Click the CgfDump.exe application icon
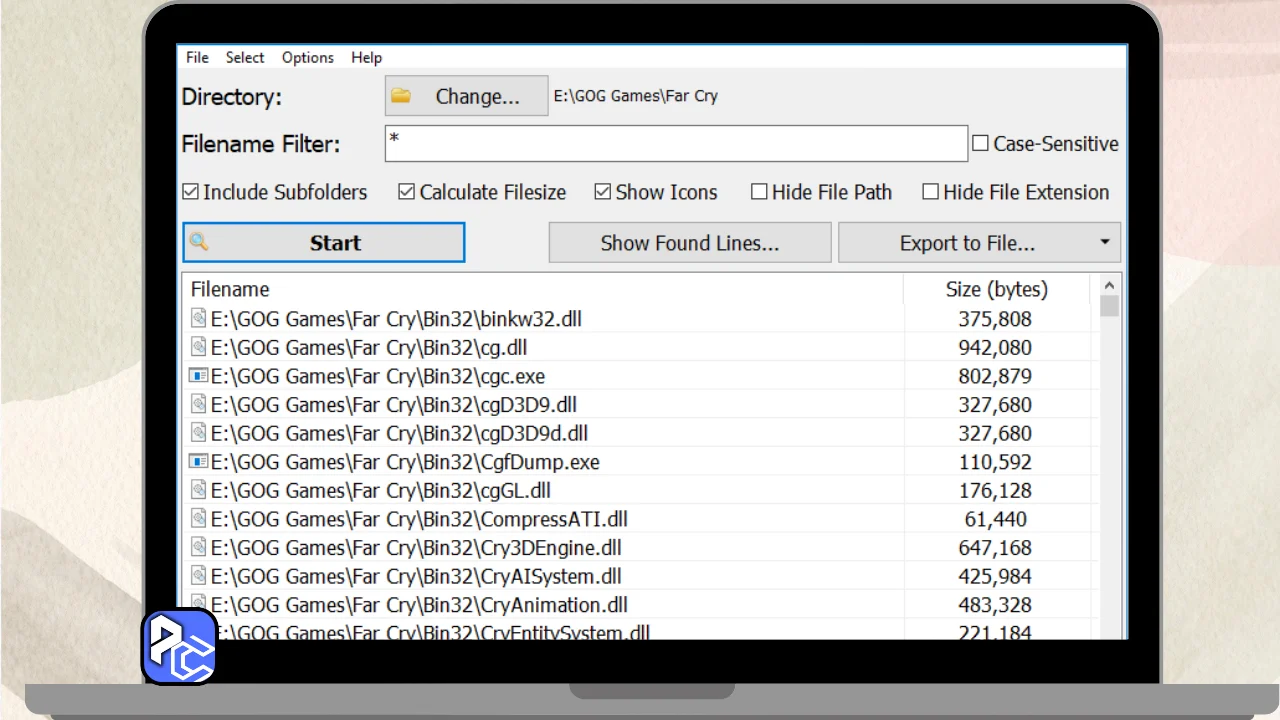This screenshot has width=1280, height=720. tap(198, 462)
